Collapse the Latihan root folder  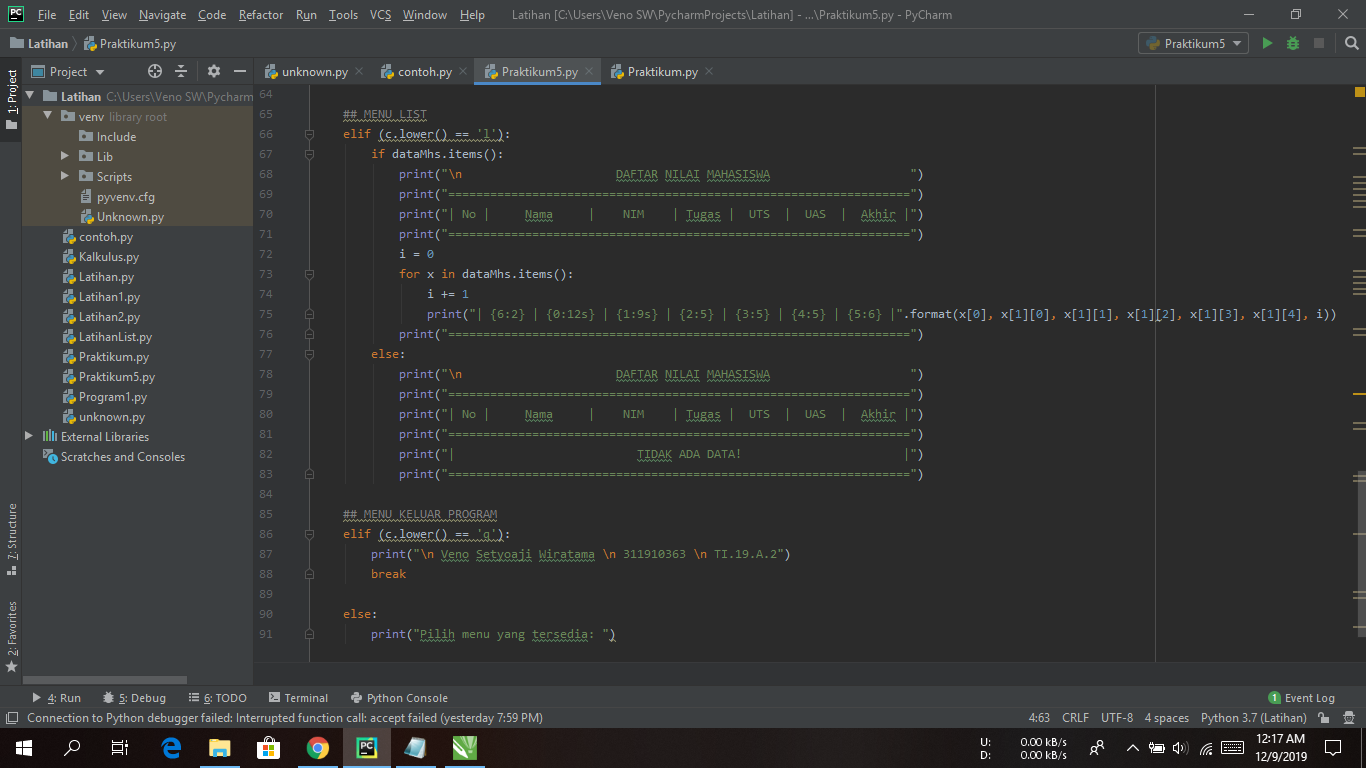coord(30,97)
